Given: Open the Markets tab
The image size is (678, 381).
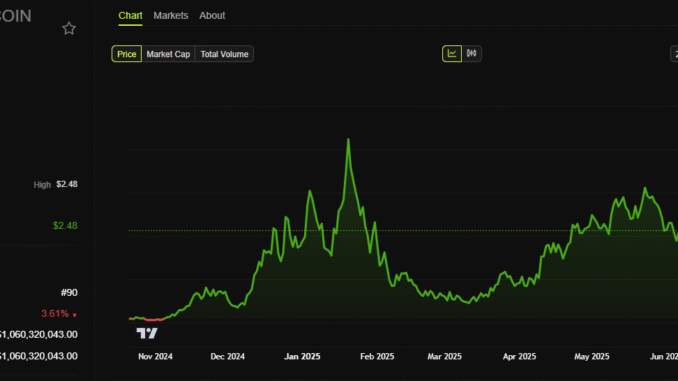Looking at the screenshot, I should [x=171, y=16].
